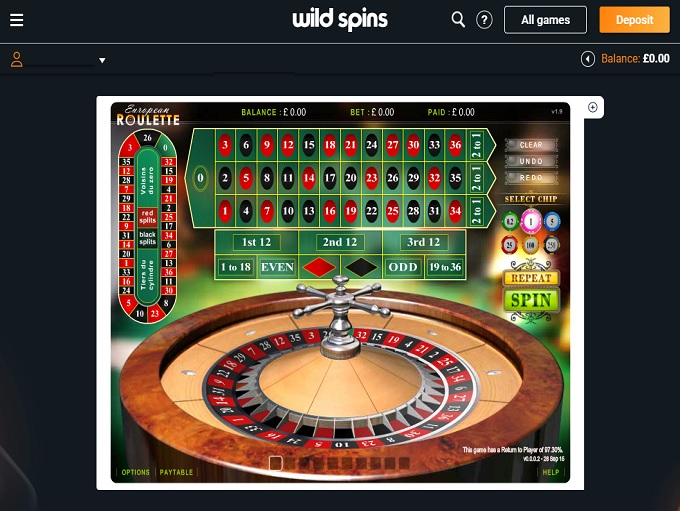
Task: Open the help question mark icon
Action: coord(484,20)
